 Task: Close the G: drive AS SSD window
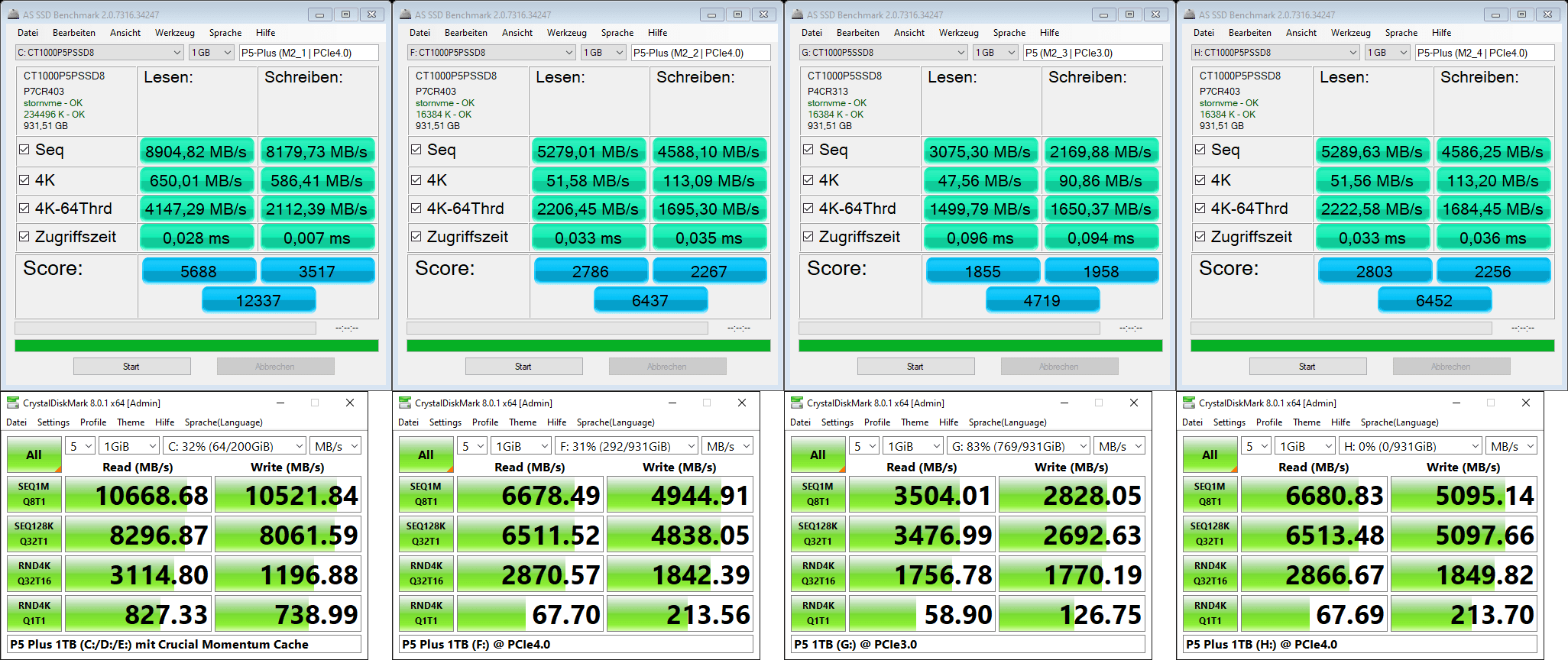[x=1155, y=15]
